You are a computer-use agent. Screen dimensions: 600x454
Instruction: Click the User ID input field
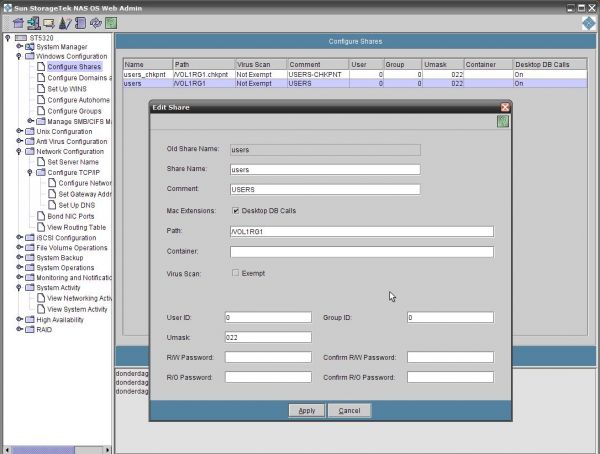point(268,317)
